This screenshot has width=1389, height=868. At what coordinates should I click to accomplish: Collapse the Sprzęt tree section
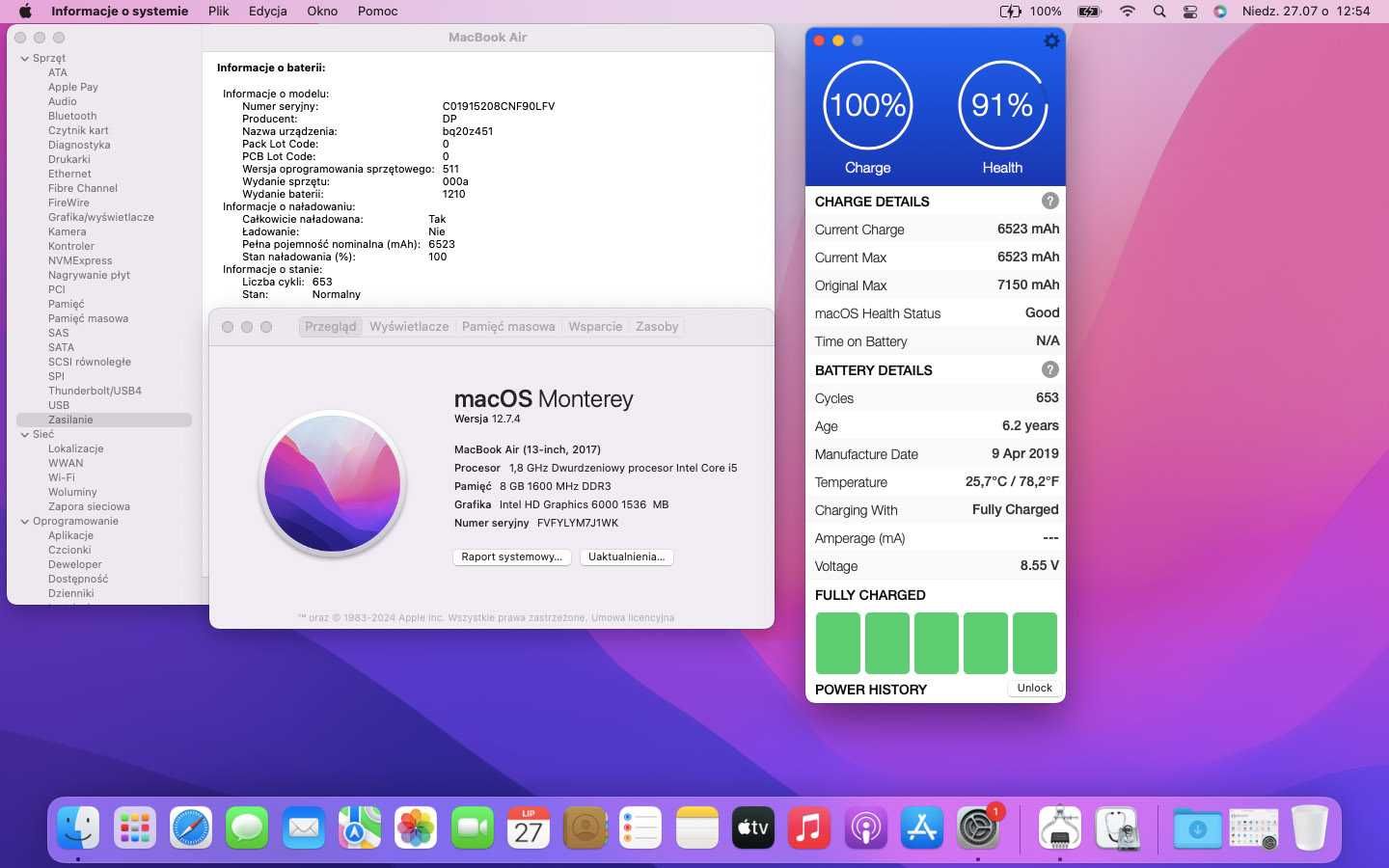click(x=25, y=58)
